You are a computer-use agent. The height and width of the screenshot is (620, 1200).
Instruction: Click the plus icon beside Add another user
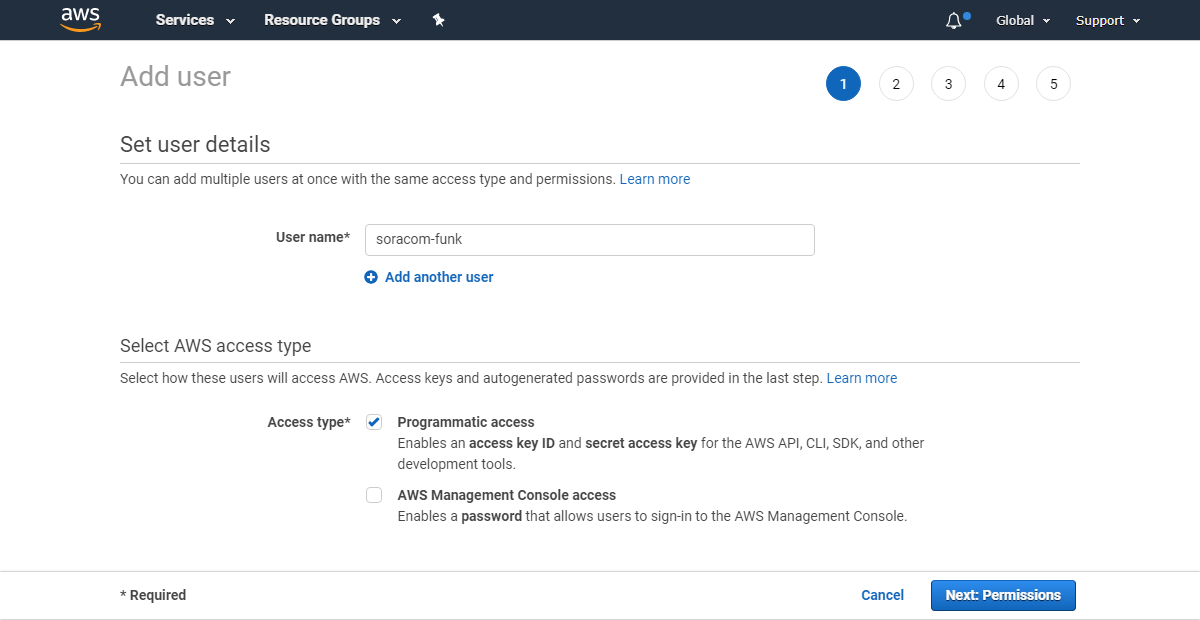pyautogui.click(x=371, y=277)
